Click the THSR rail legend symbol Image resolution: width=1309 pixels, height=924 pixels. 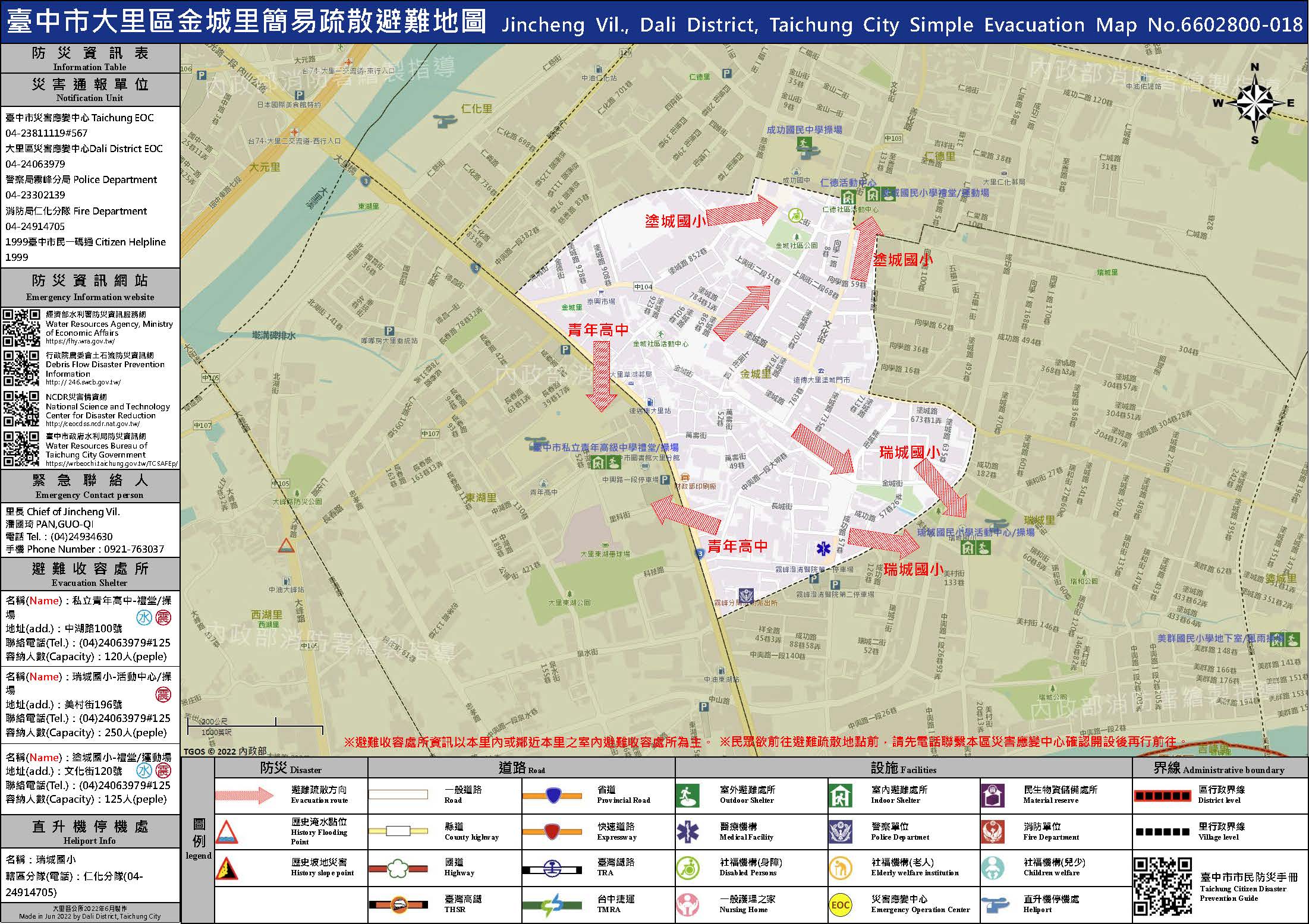[398, 906]
